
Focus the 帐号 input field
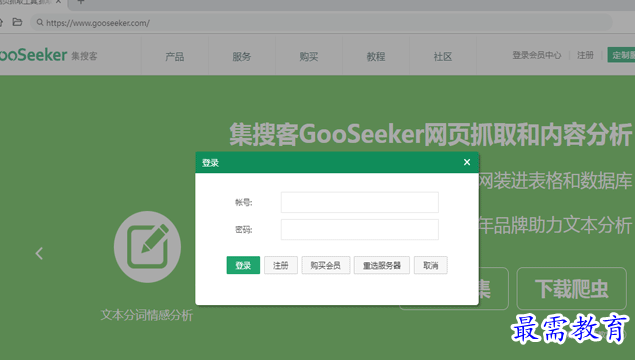(x=360, y=202)
